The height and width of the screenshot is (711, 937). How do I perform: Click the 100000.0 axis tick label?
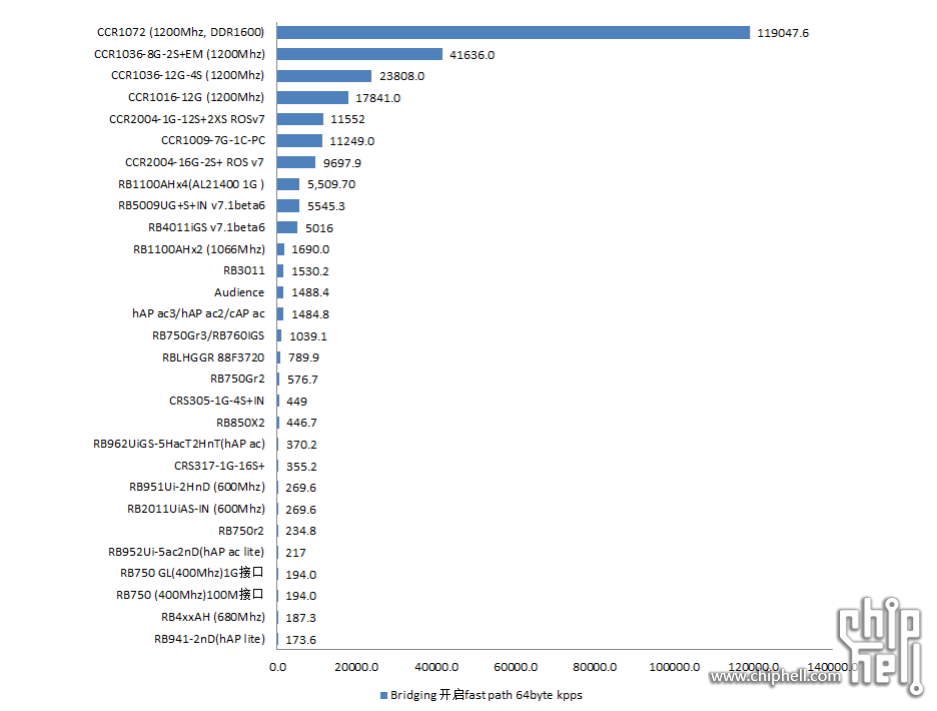[x=675, y=667]
